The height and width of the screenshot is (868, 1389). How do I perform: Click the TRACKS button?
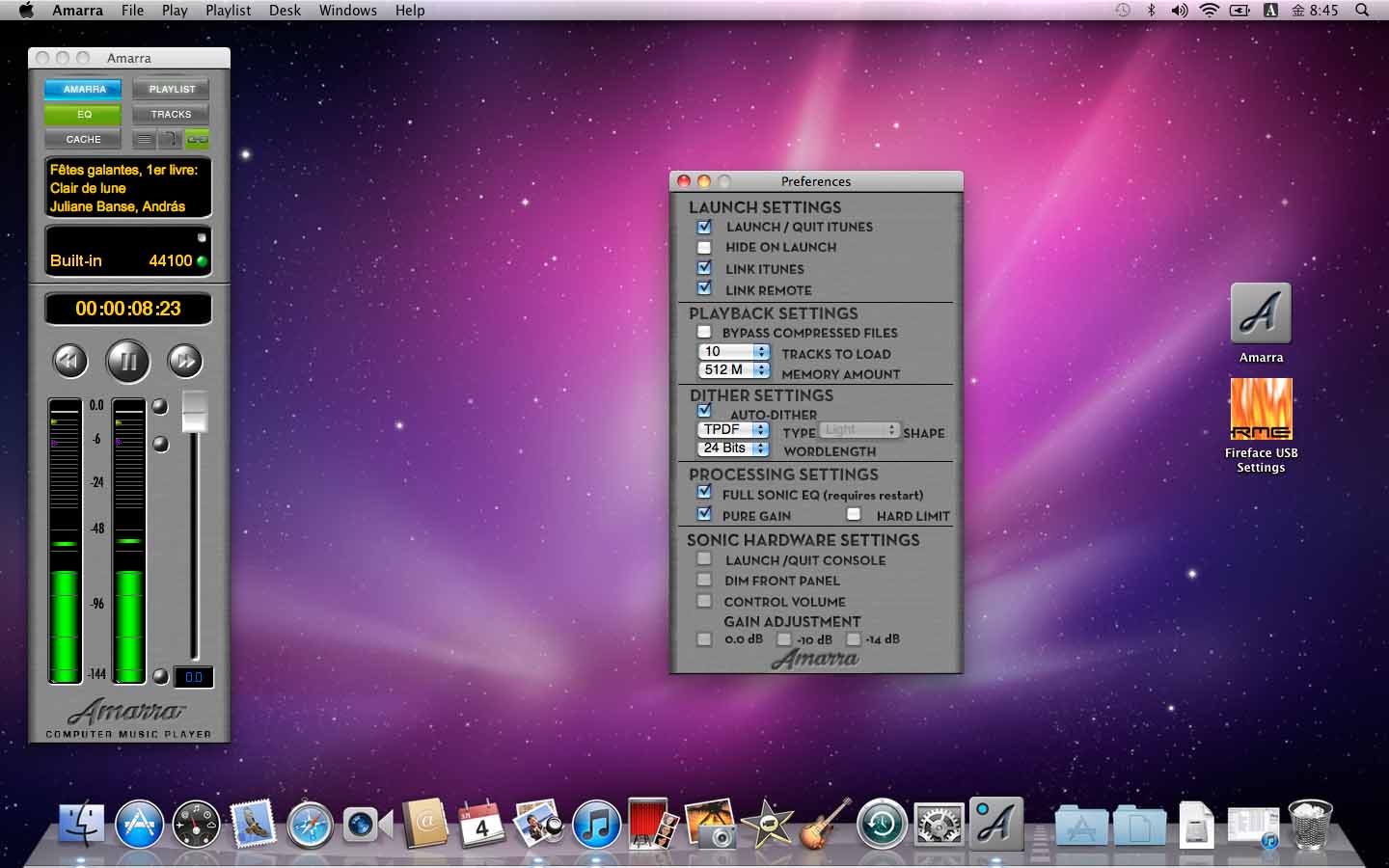pos(172,114)
